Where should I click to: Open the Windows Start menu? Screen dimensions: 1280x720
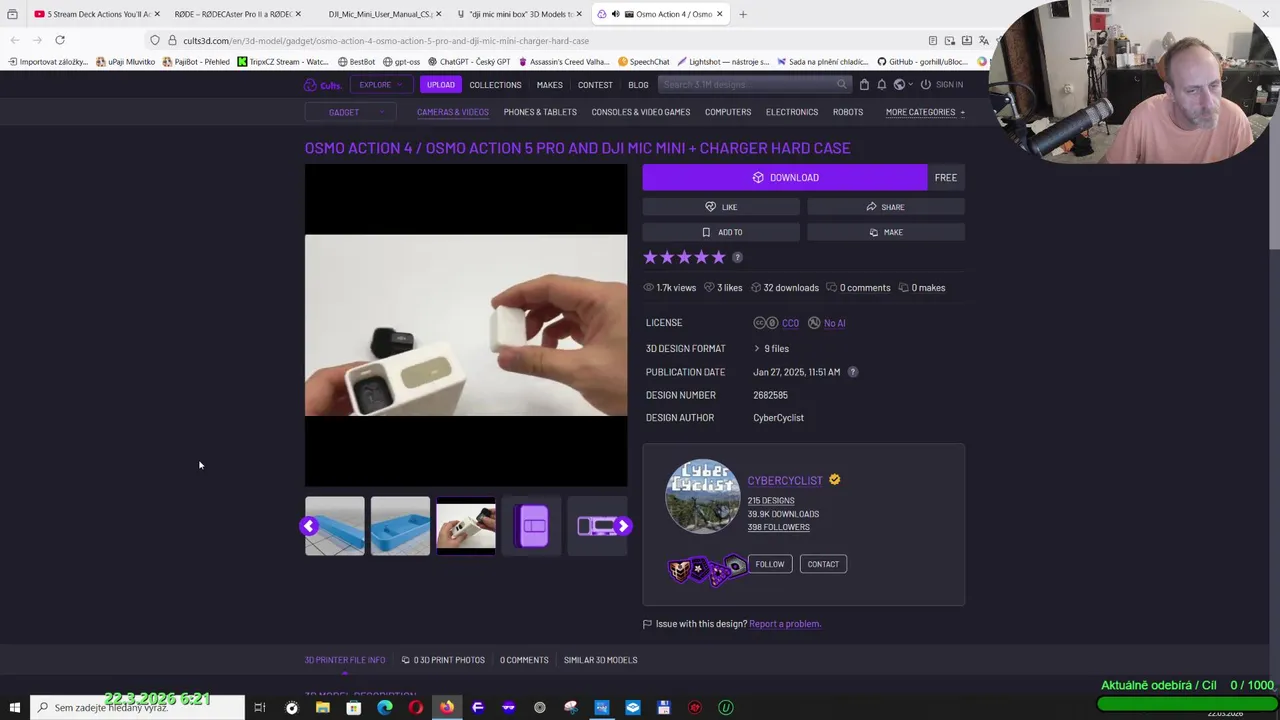(14, 708)
